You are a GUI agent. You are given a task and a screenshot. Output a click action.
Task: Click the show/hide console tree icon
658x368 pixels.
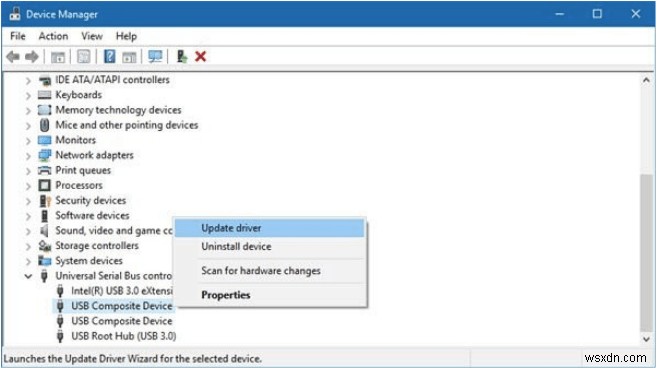(57, 57)
